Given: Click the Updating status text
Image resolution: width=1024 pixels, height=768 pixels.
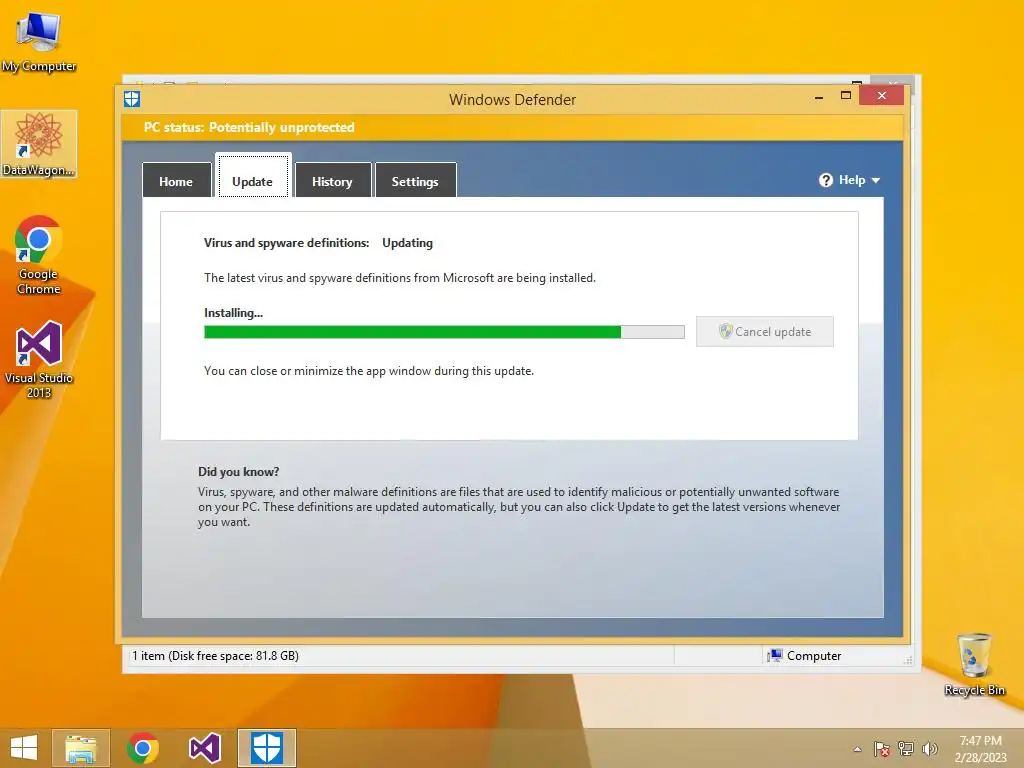Looking at the screenshot, I should pyautogui.click(x=408, y=243).
